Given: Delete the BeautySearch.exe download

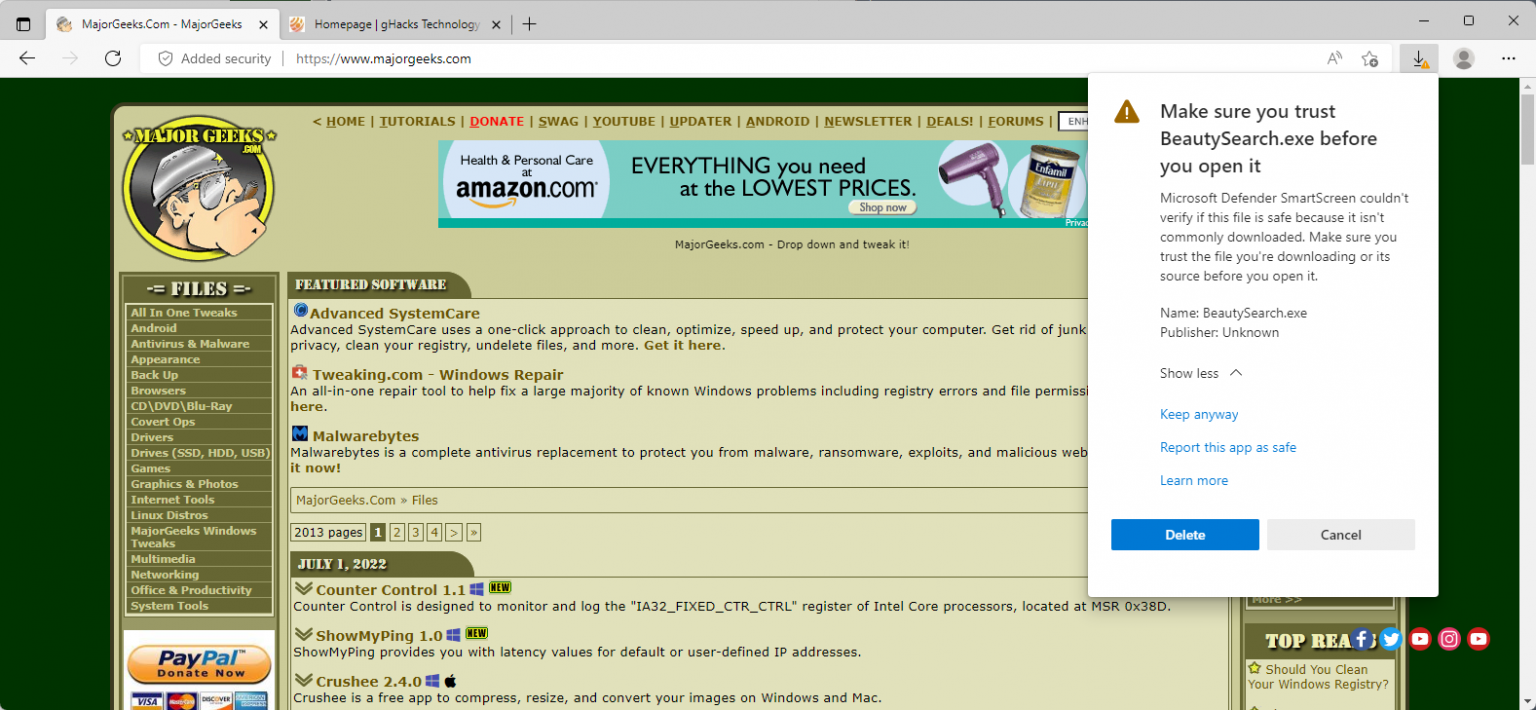Looking at the screenshot, I should pyautogui.click(x=1184, y=534).
